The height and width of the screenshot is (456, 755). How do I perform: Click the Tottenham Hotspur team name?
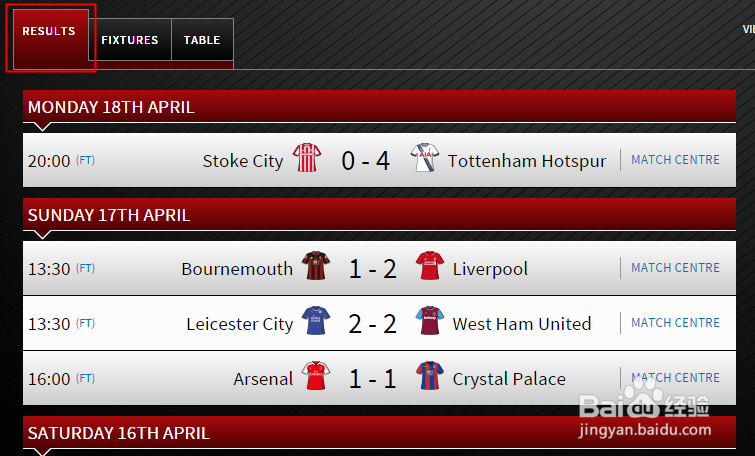527,160
